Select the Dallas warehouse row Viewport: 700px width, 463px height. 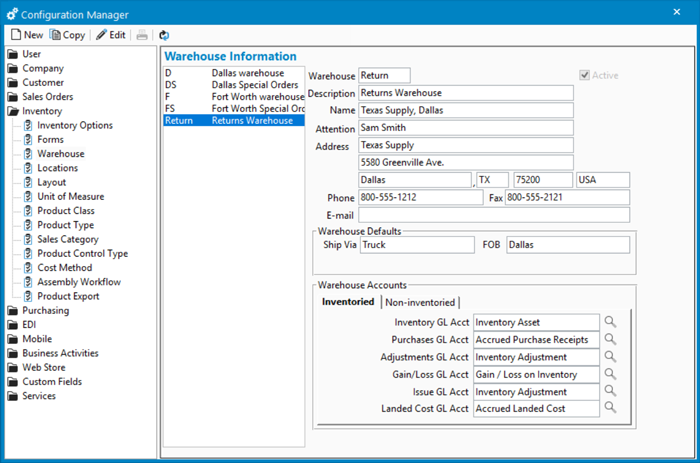click(x=234, y=73)
